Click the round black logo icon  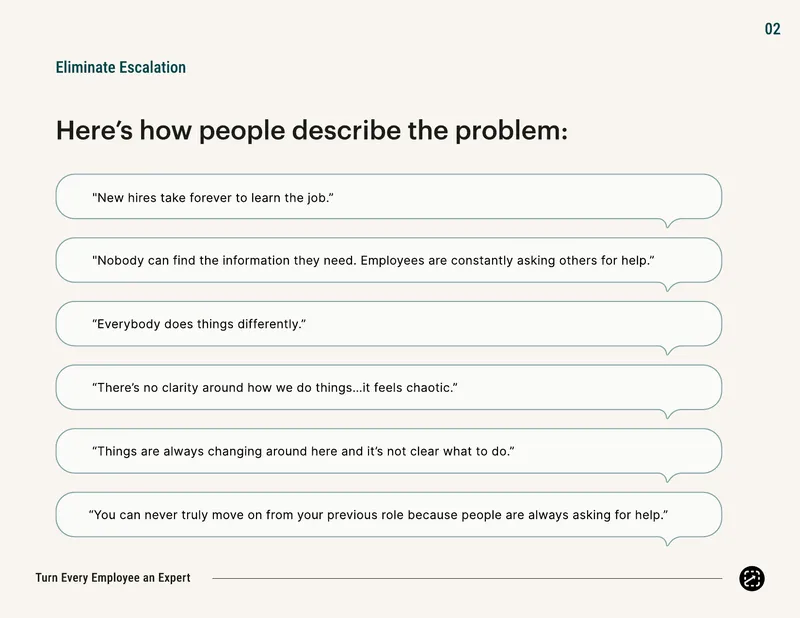point(752,578)
